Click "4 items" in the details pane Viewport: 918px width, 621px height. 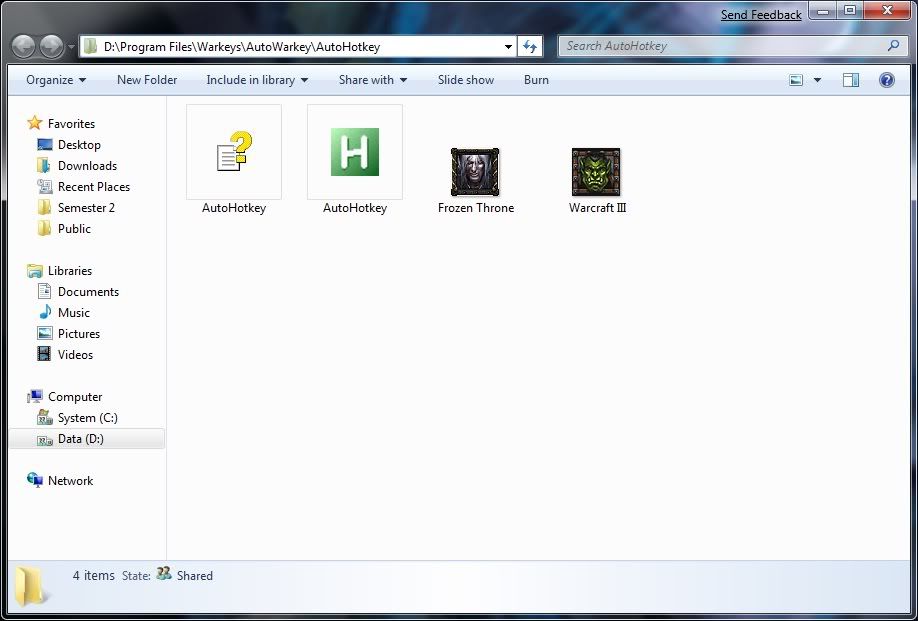(x=94, y=576)
